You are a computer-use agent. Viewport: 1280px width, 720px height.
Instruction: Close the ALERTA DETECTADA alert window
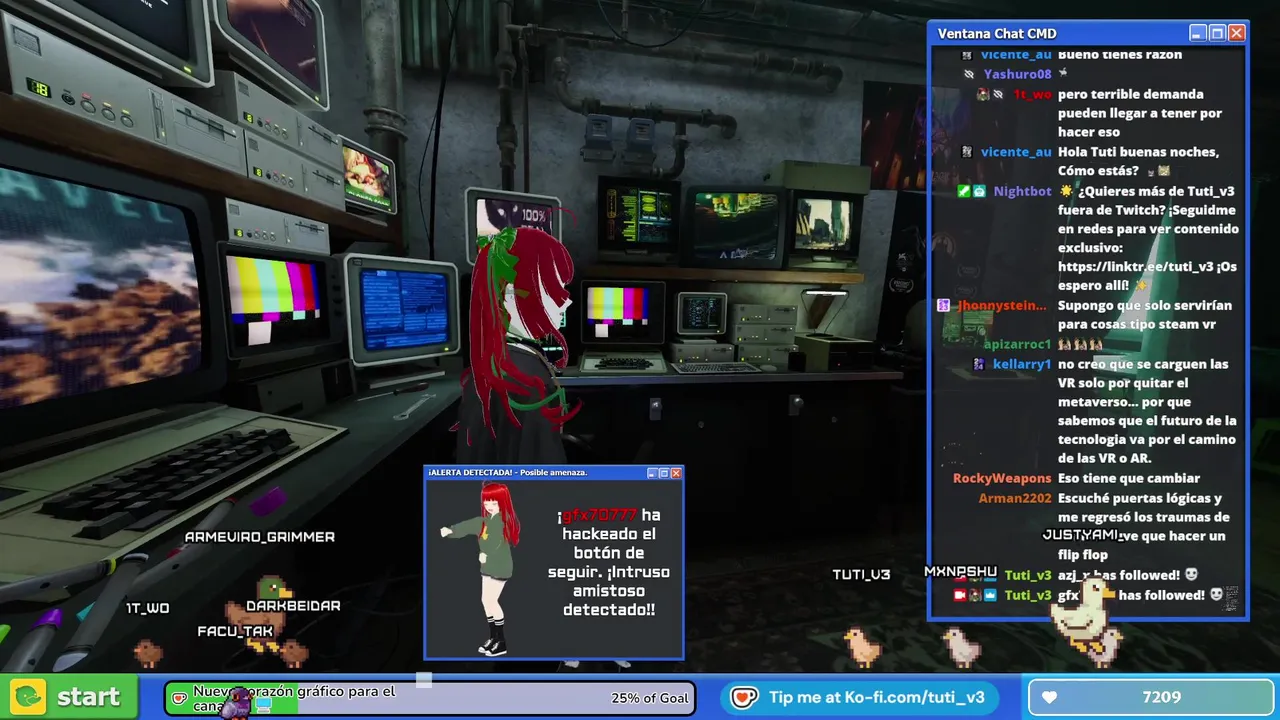point(676,473)
